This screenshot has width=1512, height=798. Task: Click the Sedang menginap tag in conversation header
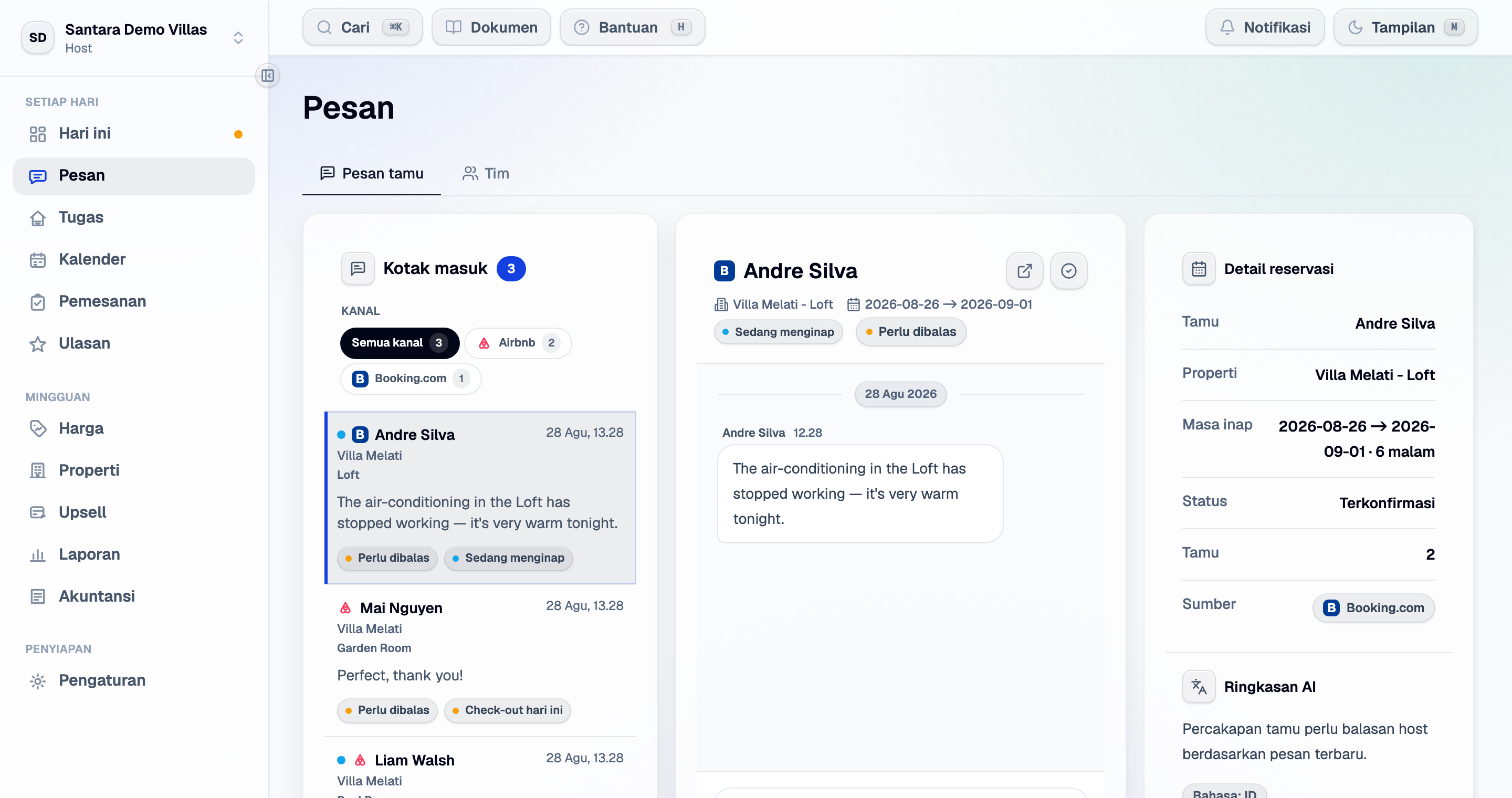(x=778, y=332)
